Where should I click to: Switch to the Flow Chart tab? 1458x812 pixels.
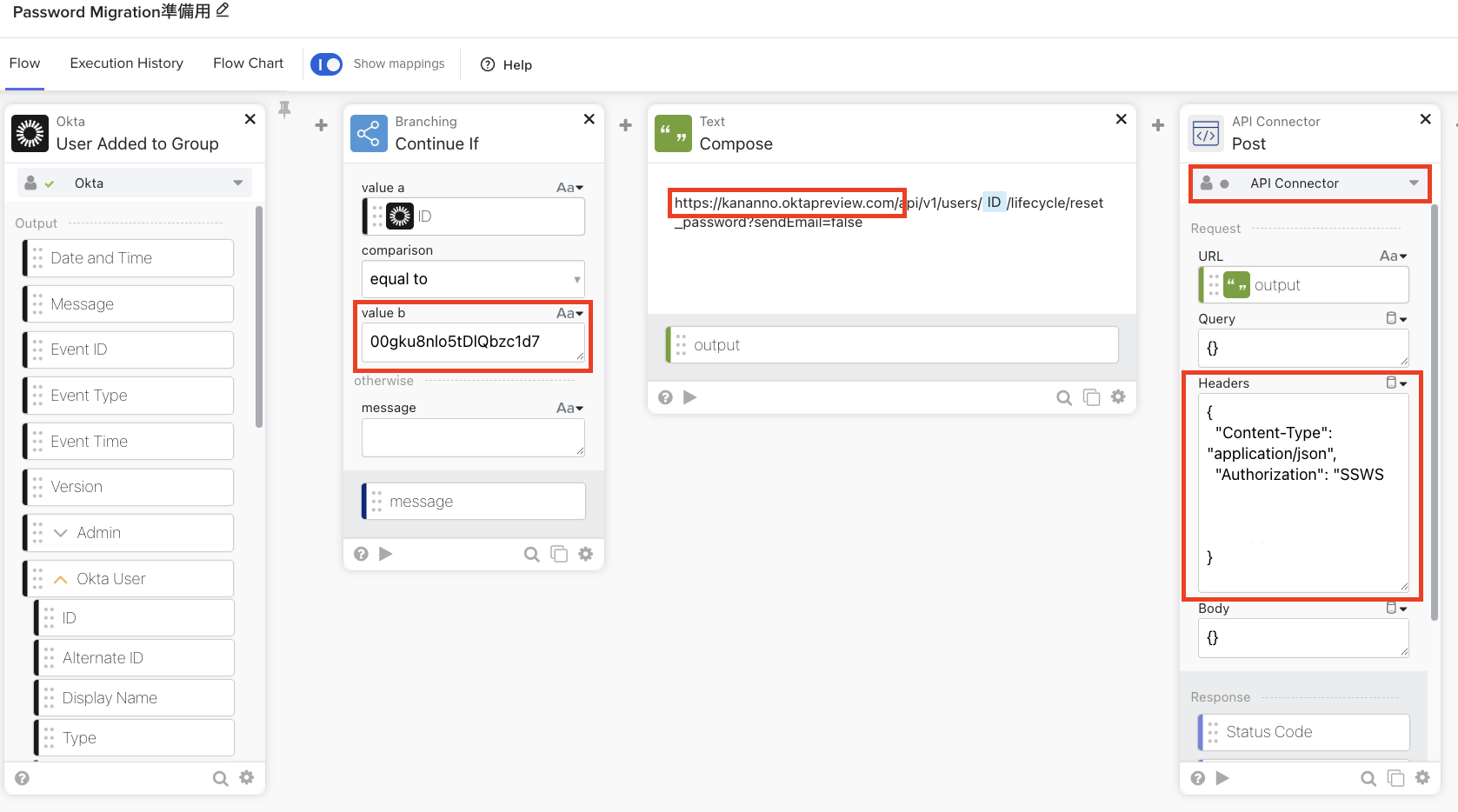coord(248,63)
